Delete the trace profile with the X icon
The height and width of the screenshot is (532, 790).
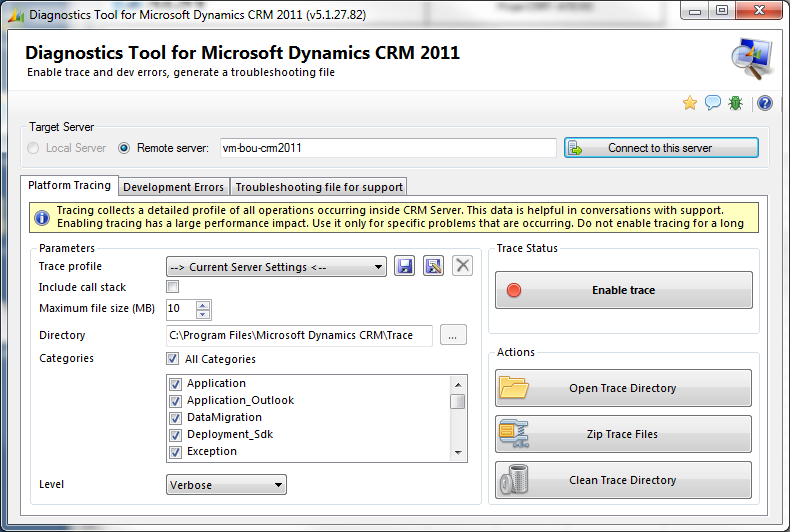(x=463, y=265)
